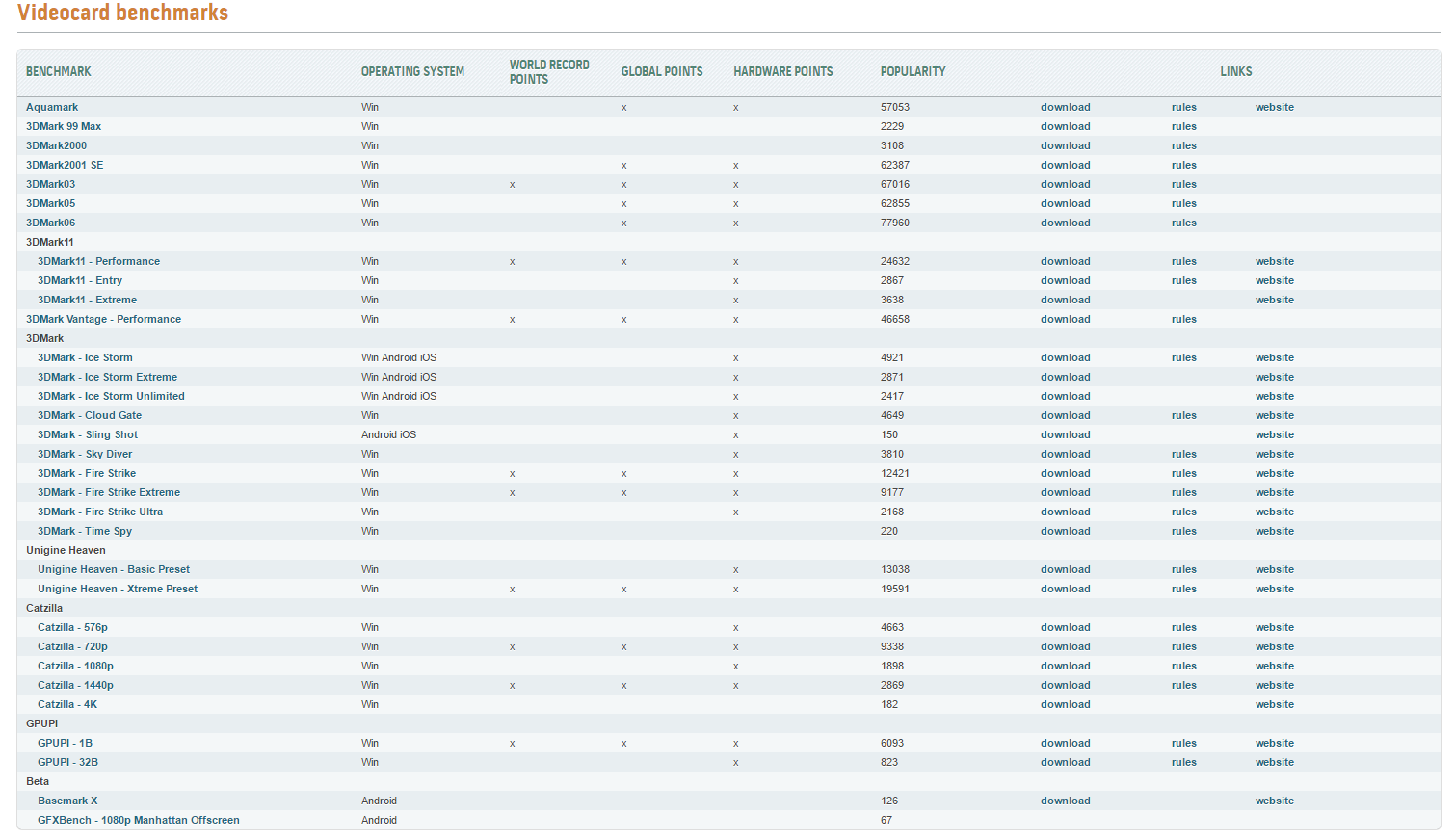Open 3DMark - Ice Storm Unlimited
1455x840 pixels.
[x=111, y=396]
